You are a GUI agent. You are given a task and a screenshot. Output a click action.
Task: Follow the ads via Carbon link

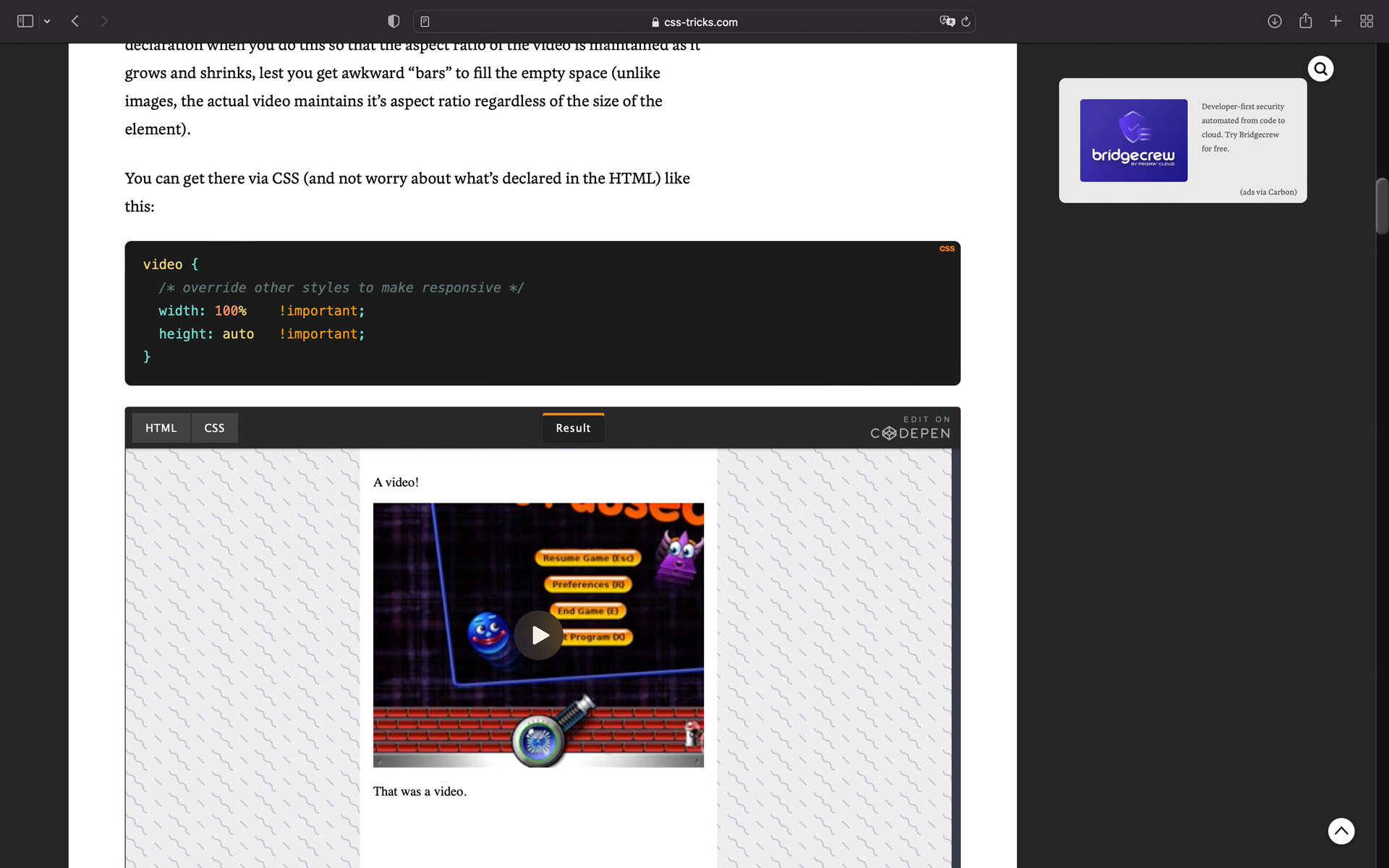tap(1268, 192)
